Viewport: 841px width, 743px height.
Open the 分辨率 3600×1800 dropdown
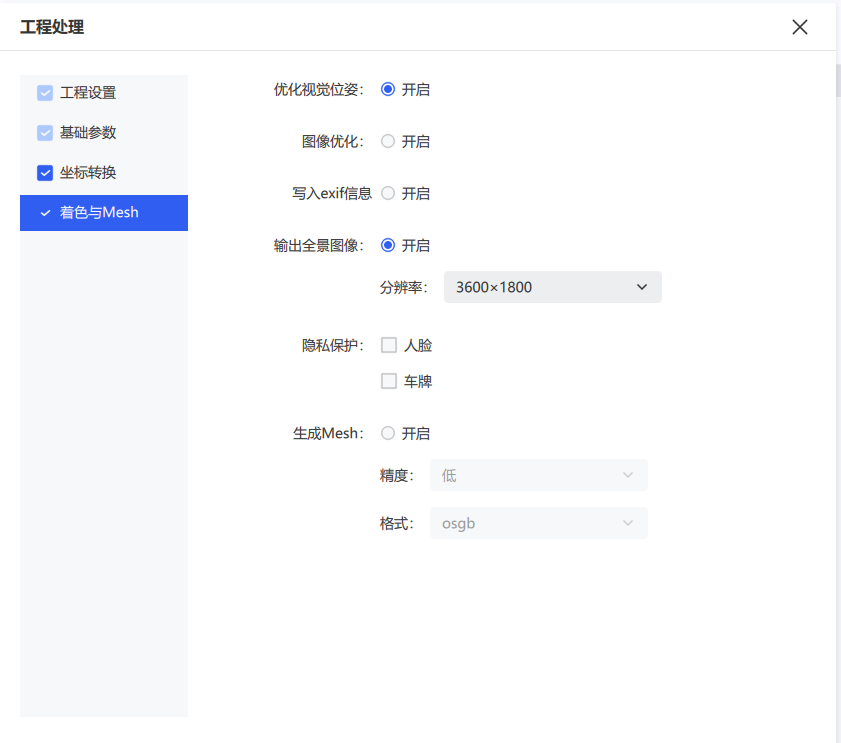tap(552, 287)
